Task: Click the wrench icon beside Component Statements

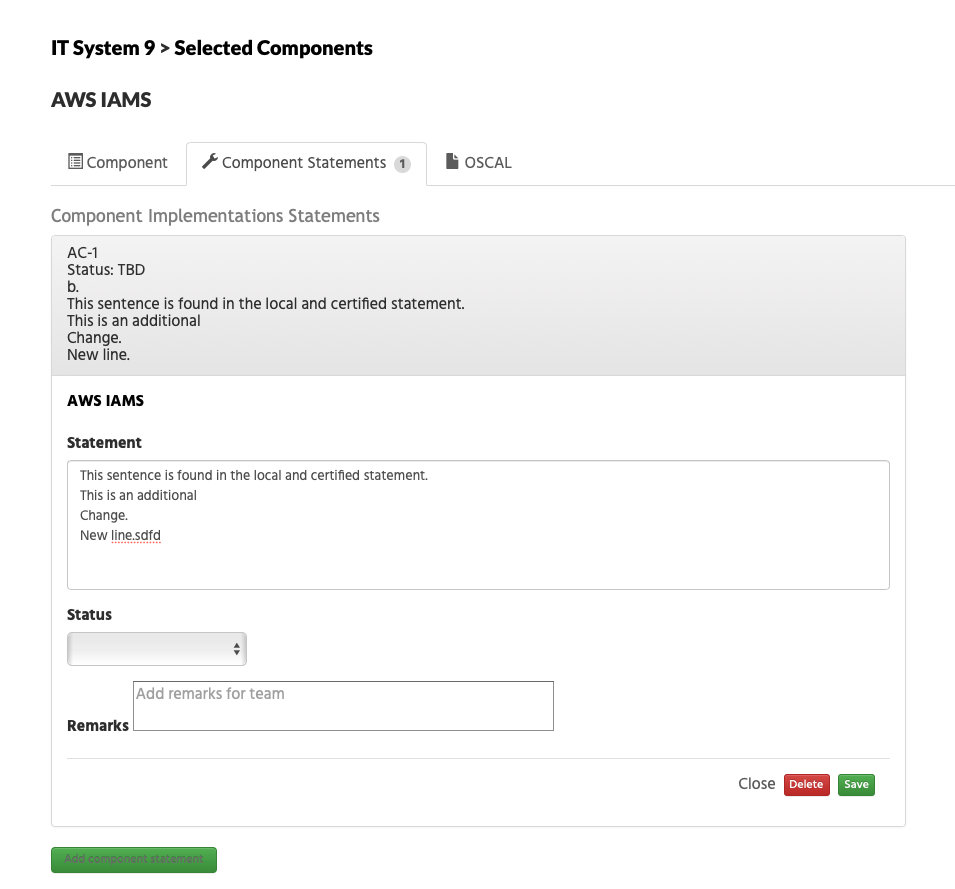Action: 211,161
